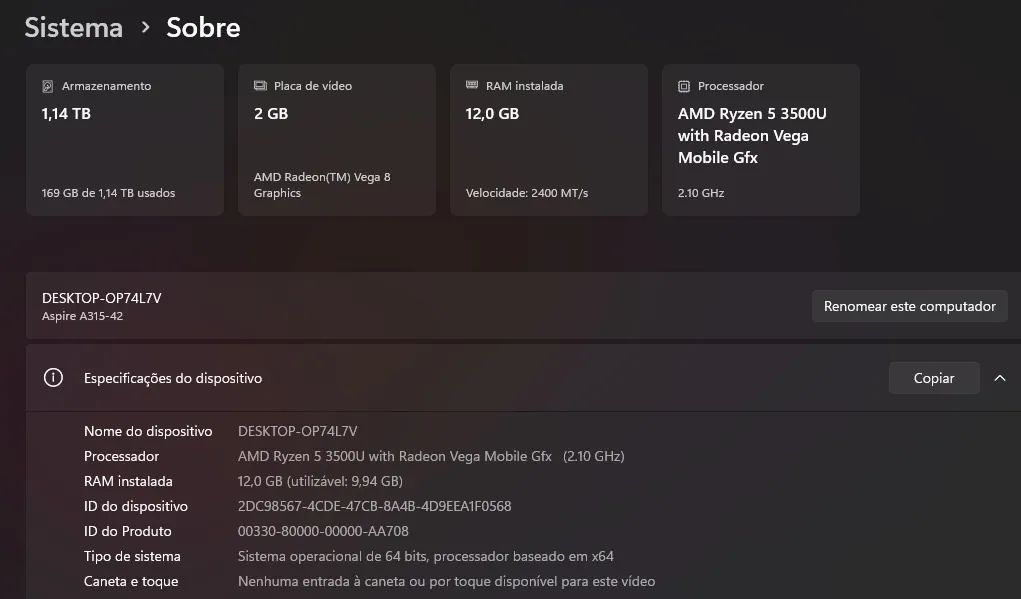Collapse the Especificações do dispositivo section

tap(999, 378)
